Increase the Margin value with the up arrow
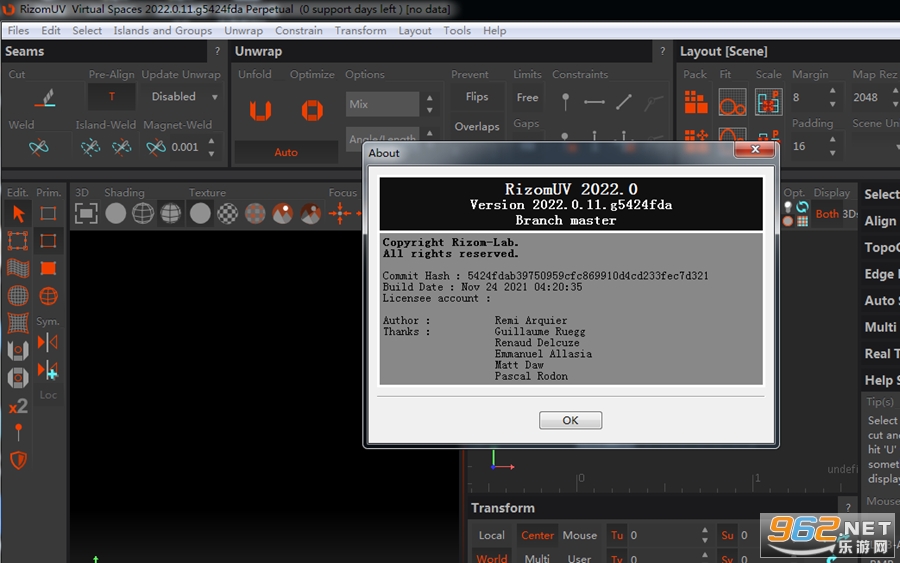 [x=832, y=91]
